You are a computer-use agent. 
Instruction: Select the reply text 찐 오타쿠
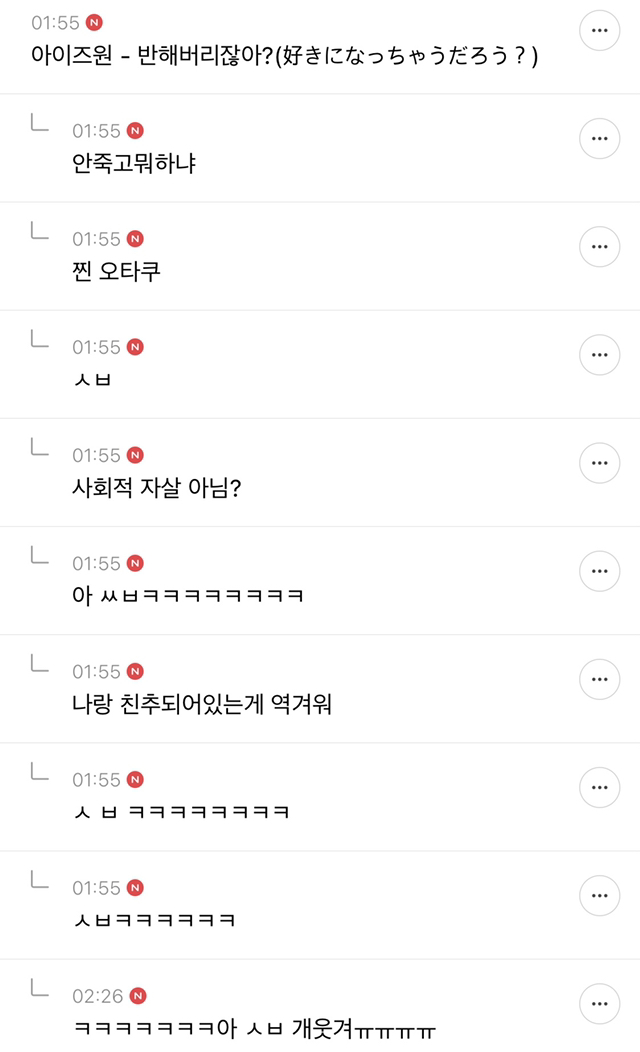point(117,271)
